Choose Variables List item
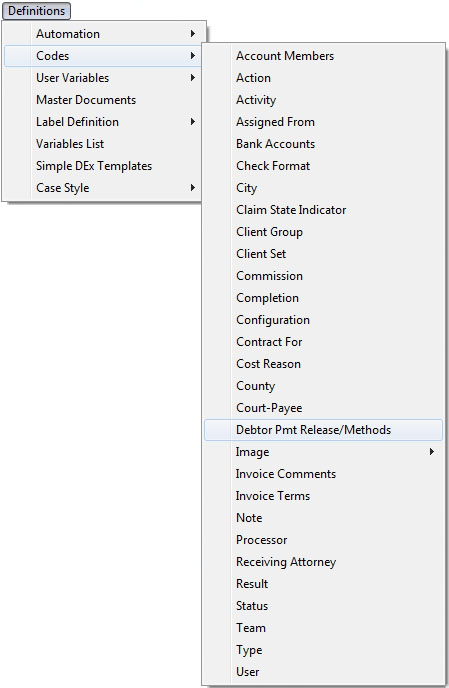 click(x=103, y=143)
